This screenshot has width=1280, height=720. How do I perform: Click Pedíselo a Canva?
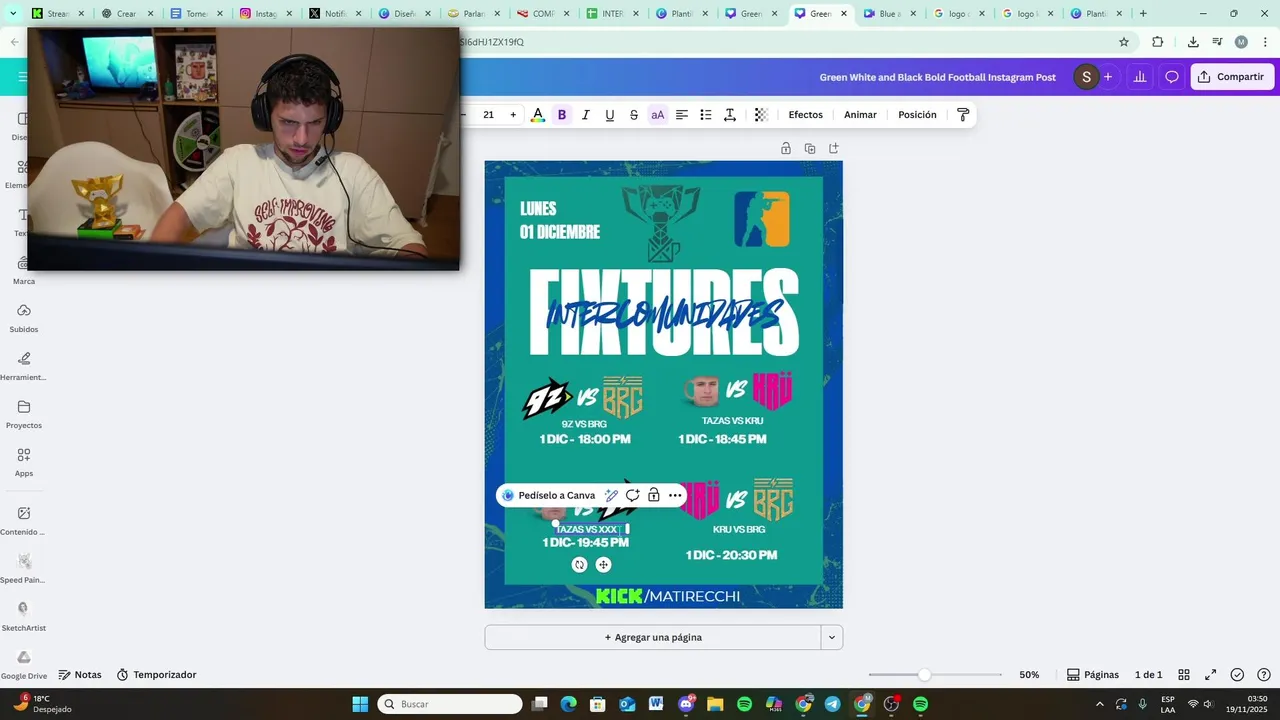[548, 495]
